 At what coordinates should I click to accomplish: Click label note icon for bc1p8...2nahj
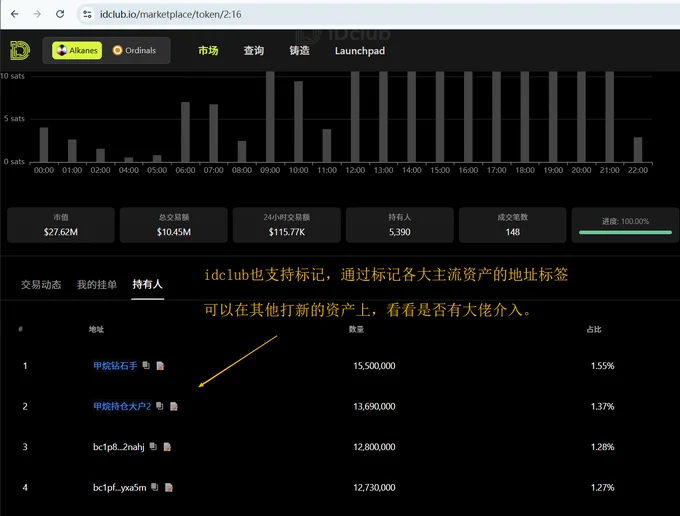[x=167, y=447]
